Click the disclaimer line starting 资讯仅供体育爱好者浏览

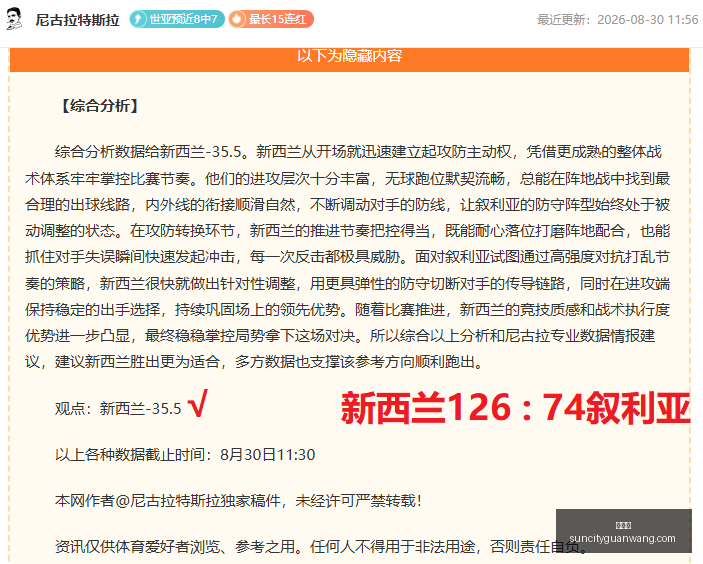tap(321, 547)
